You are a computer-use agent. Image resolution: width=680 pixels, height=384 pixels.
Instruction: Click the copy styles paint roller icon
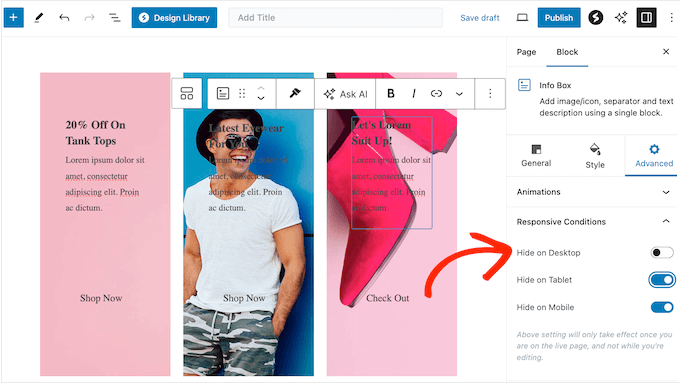click(295, 93)
